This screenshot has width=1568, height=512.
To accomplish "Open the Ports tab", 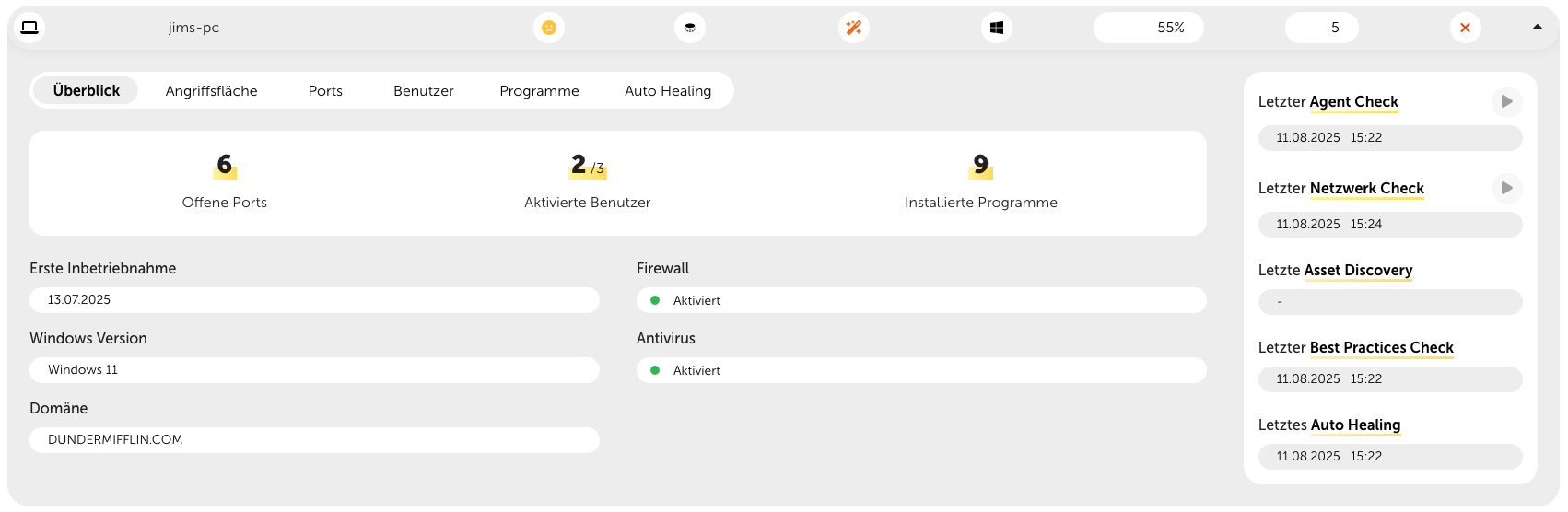I will (325, 91).
